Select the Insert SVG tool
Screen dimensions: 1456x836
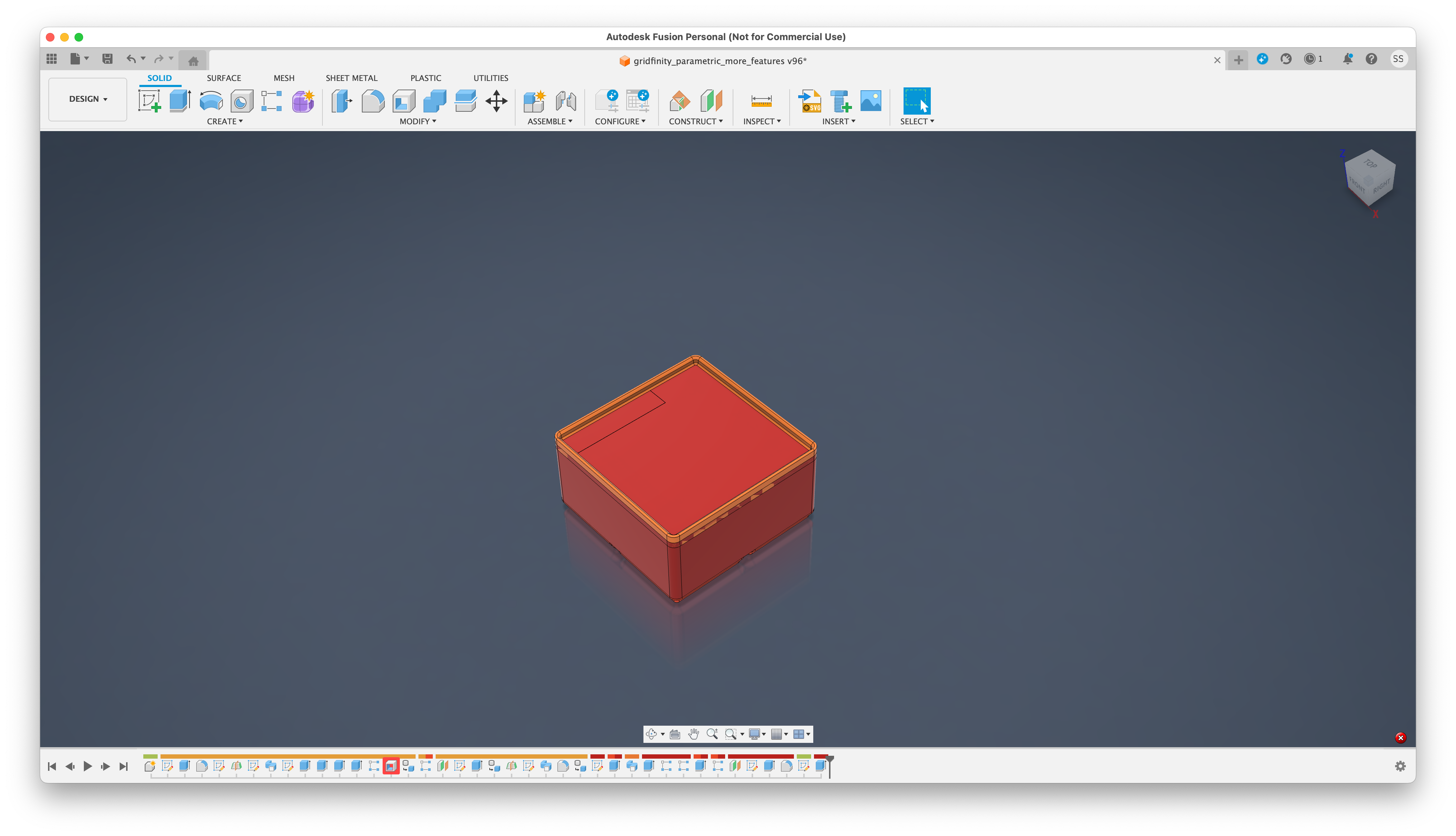810,101
